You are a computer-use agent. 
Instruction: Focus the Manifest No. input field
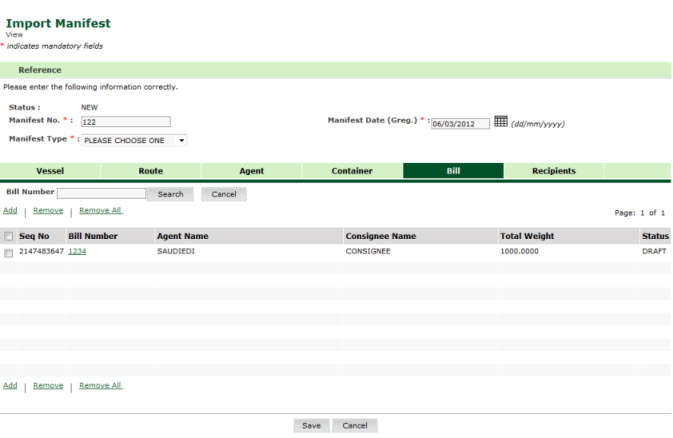point(126,122)
